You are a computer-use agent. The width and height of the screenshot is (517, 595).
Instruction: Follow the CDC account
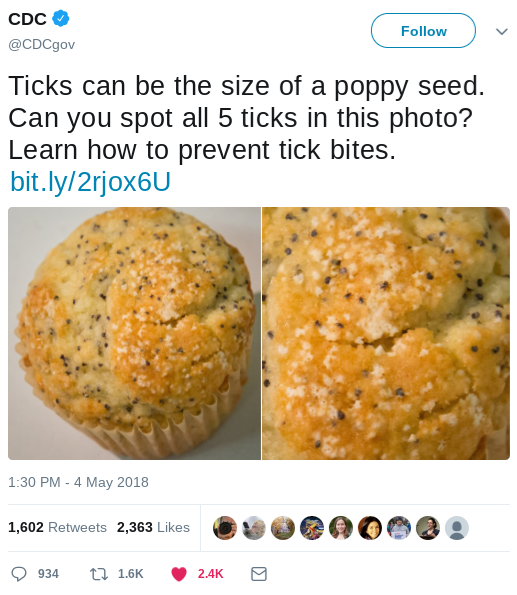coord(423,31)
